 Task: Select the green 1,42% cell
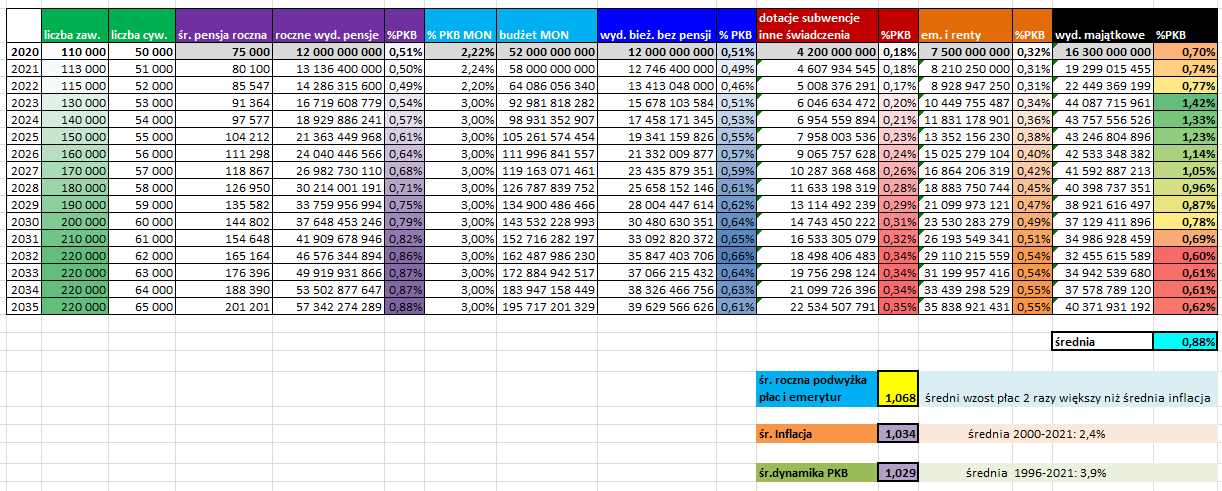coord(1186,101)
